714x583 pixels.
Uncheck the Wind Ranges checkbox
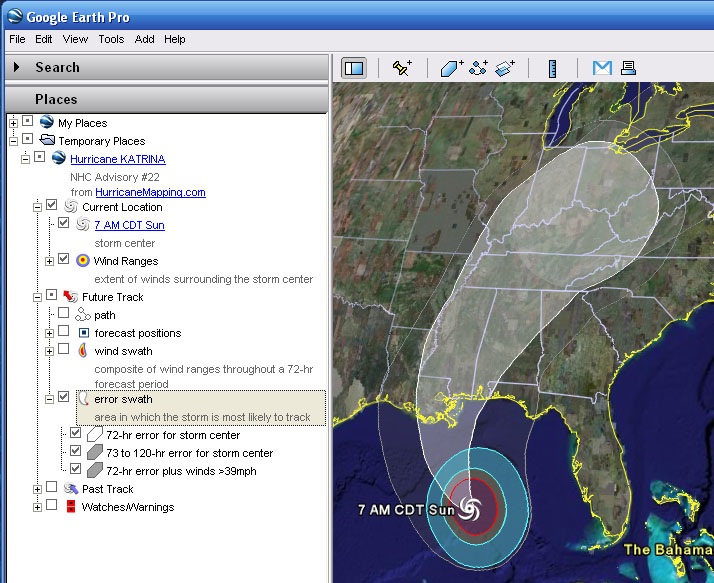point(63,259)
